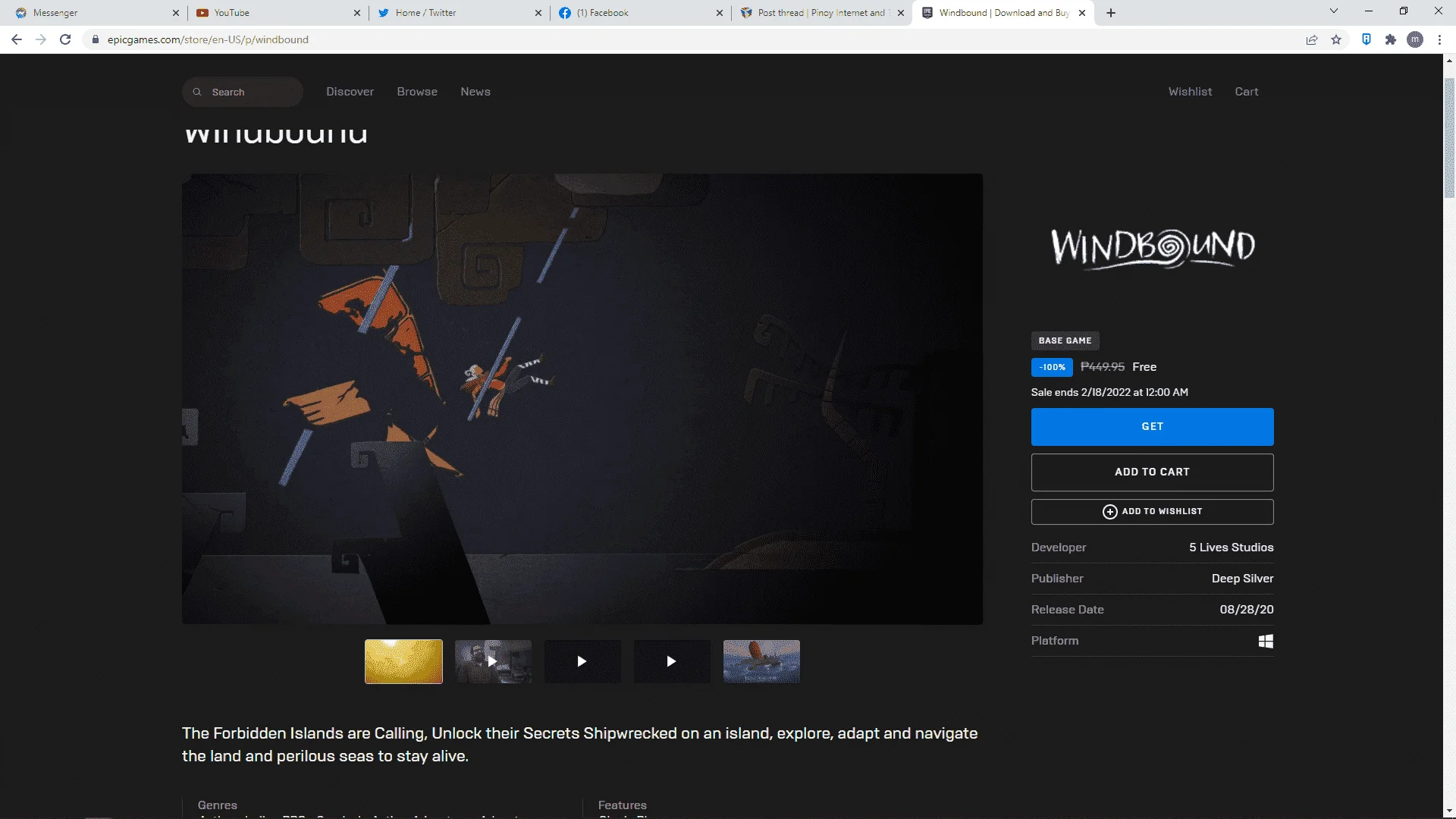The width and height of the screenshot is (1456, 819).
Task: Share this page icon in address bar
Action: coord(1312,39)
